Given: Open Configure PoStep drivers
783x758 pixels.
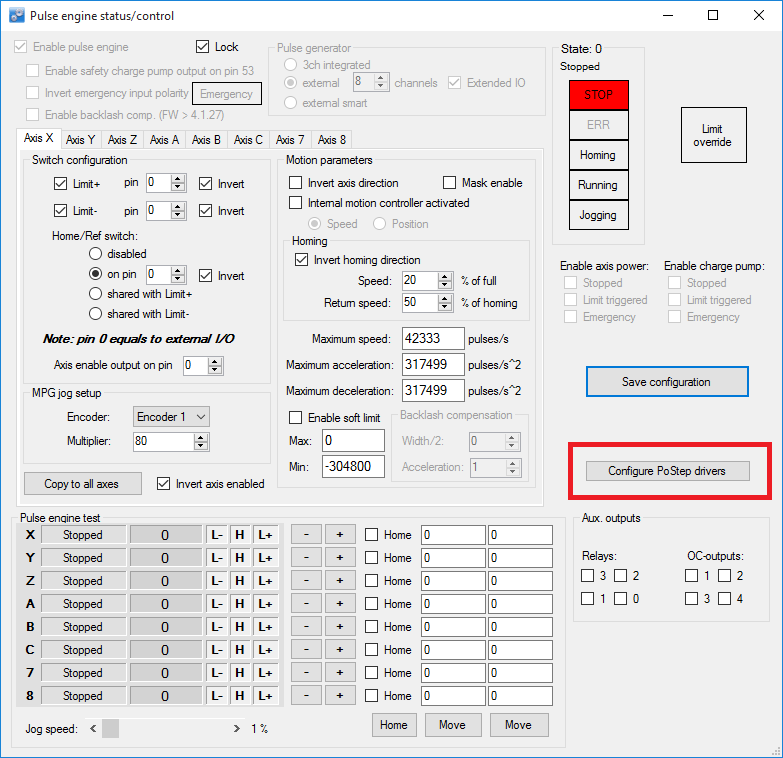Looking at the screenshot, I should 668,470.
